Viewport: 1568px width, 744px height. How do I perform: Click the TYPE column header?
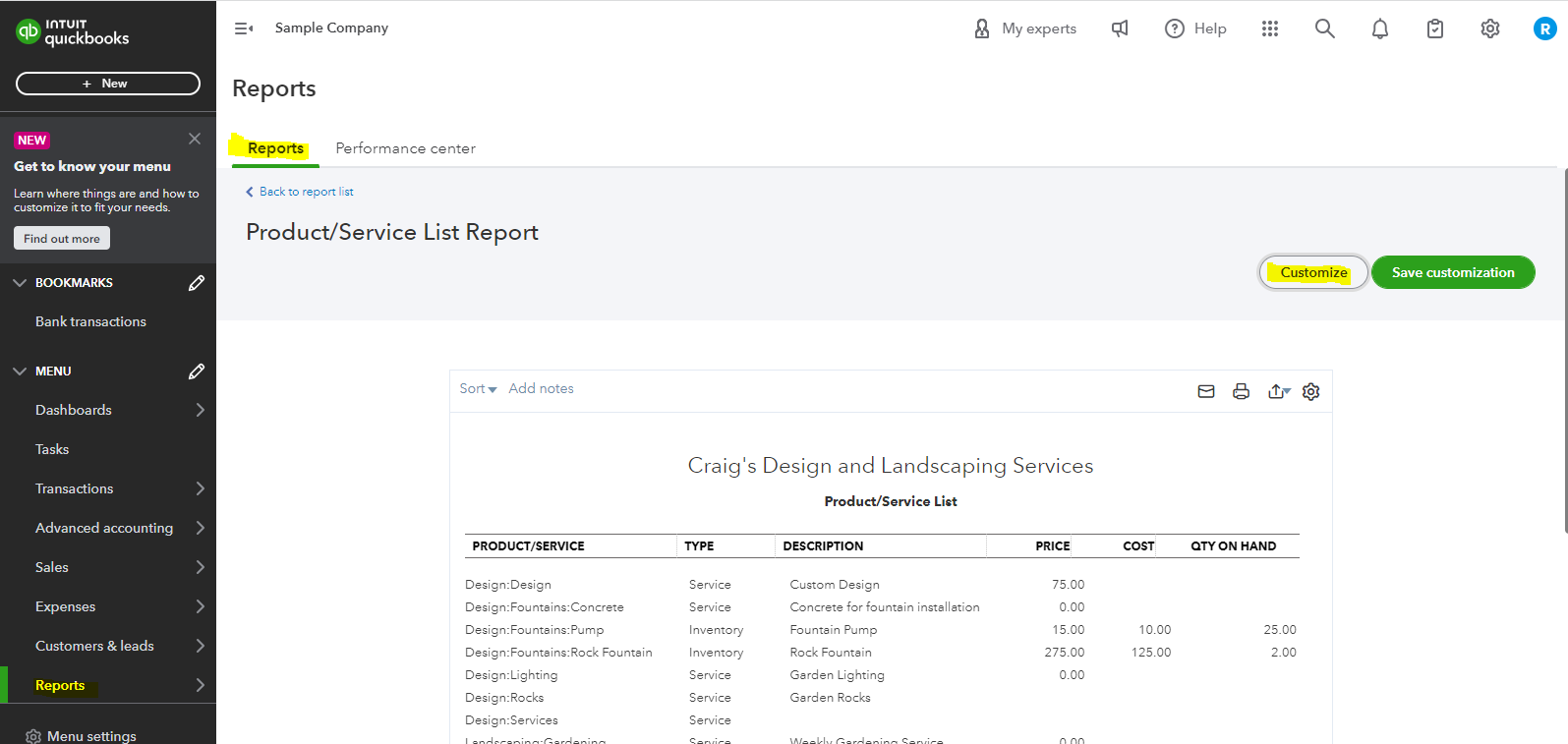click(699, 546)
